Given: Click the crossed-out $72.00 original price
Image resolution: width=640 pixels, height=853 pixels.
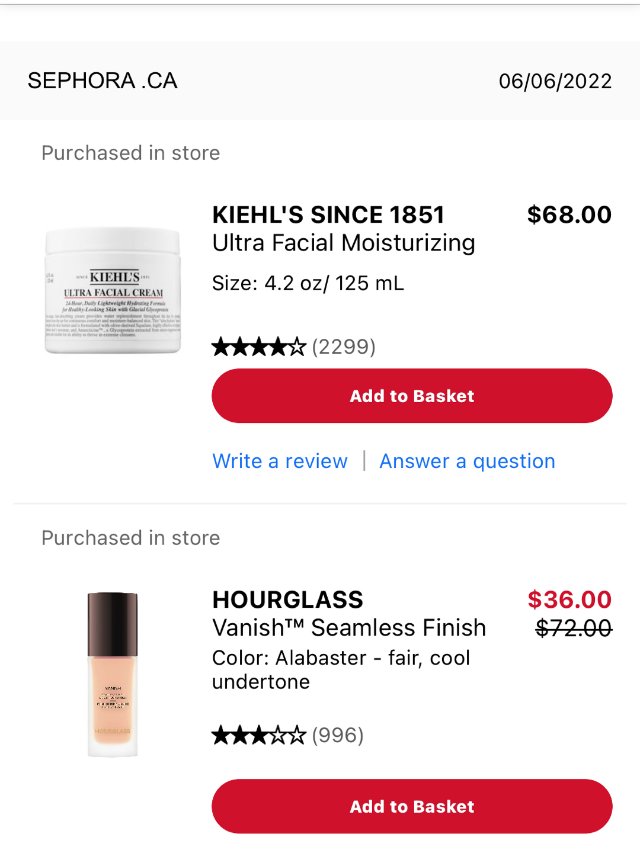Looking at the screenshot, I should (573, 628).
